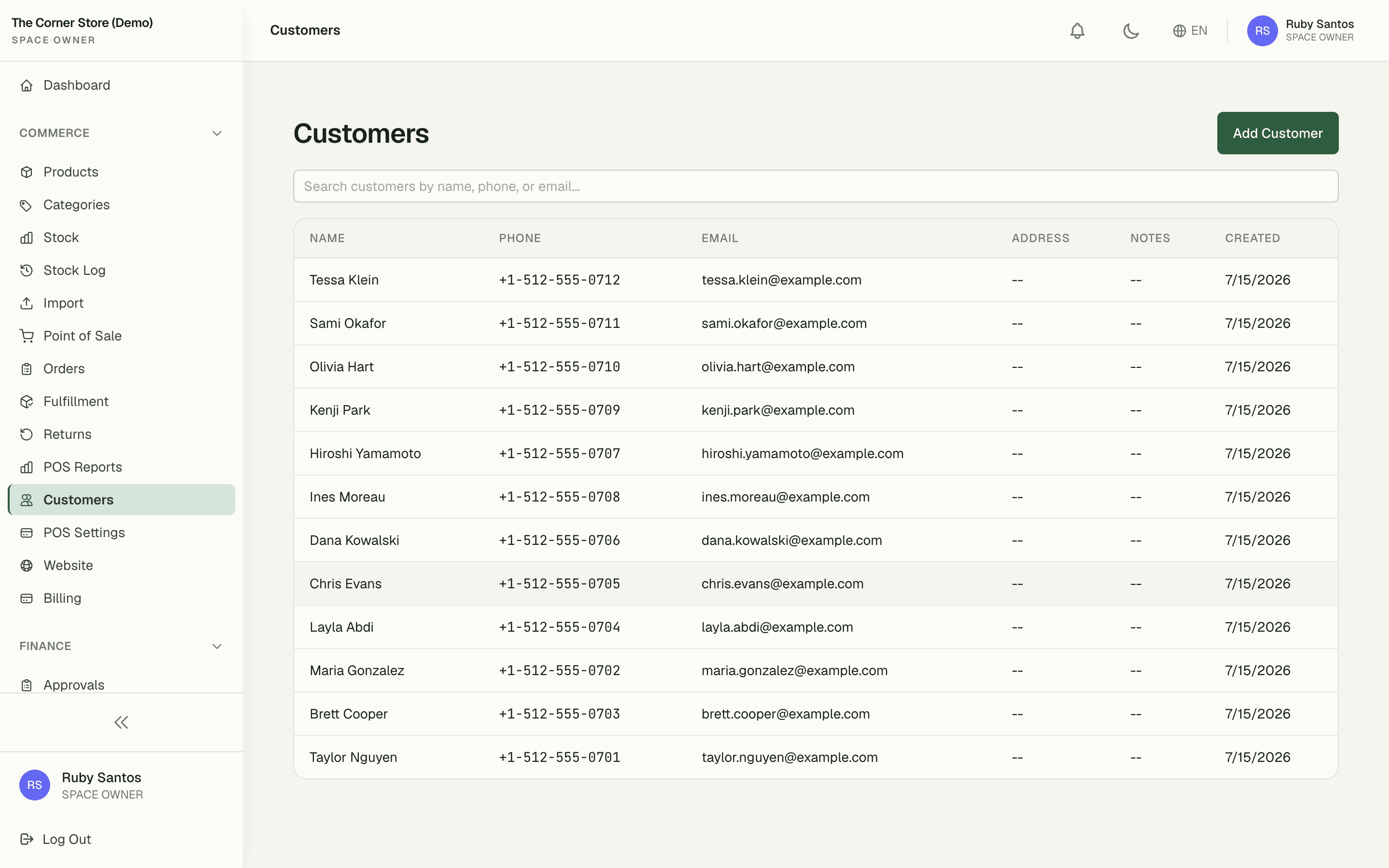Open Website label in sidebar
Screen dimensions: 1389x868
tap(68, 565)
